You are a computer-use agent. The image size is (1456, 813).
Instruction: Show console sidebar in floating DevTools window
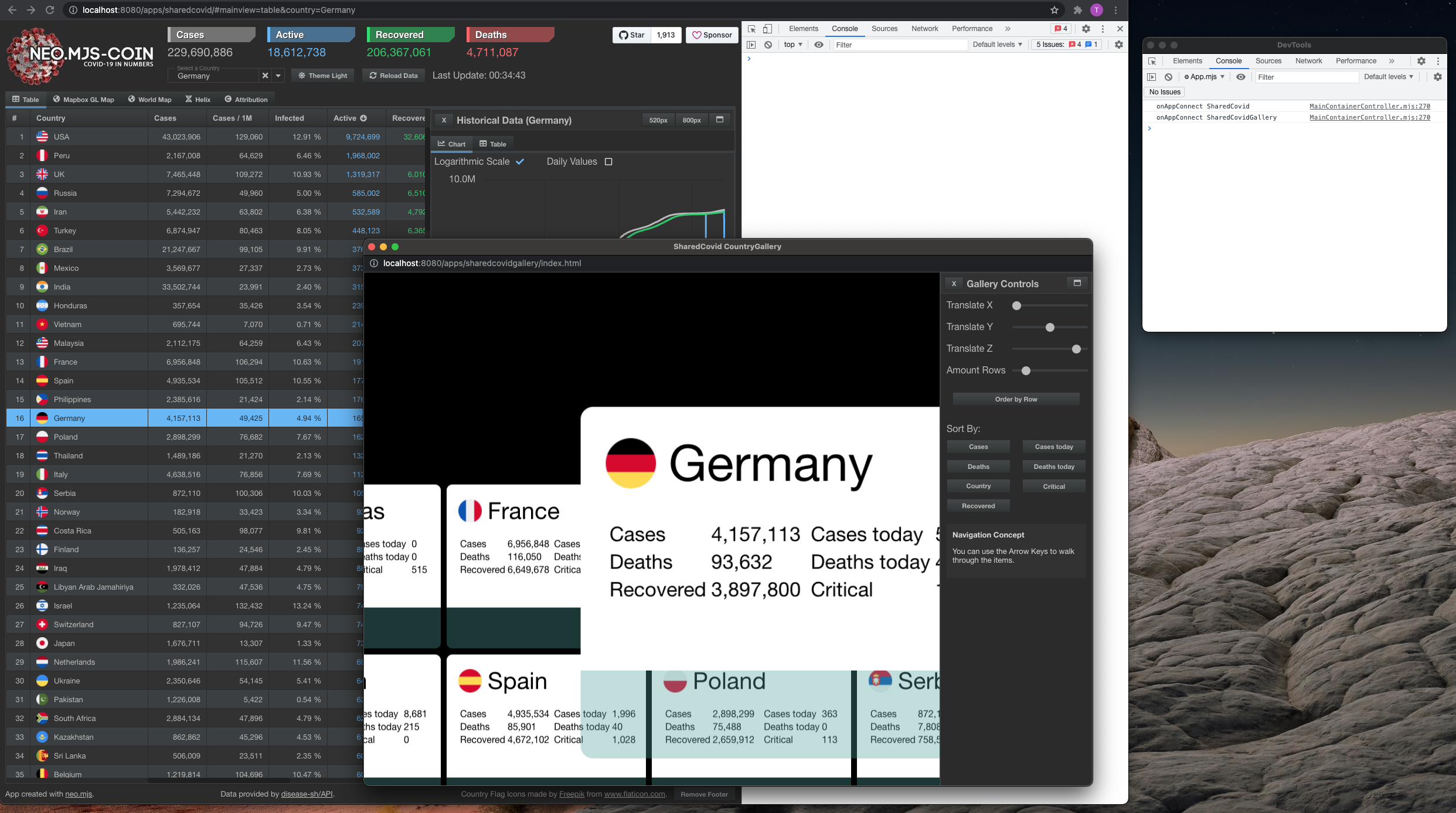pyautogui.click(x=1152, y=77)
